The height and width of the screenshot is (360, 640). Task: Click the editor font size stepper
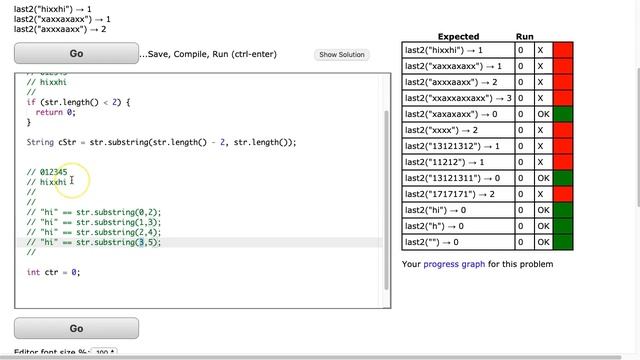pos(104,352)
